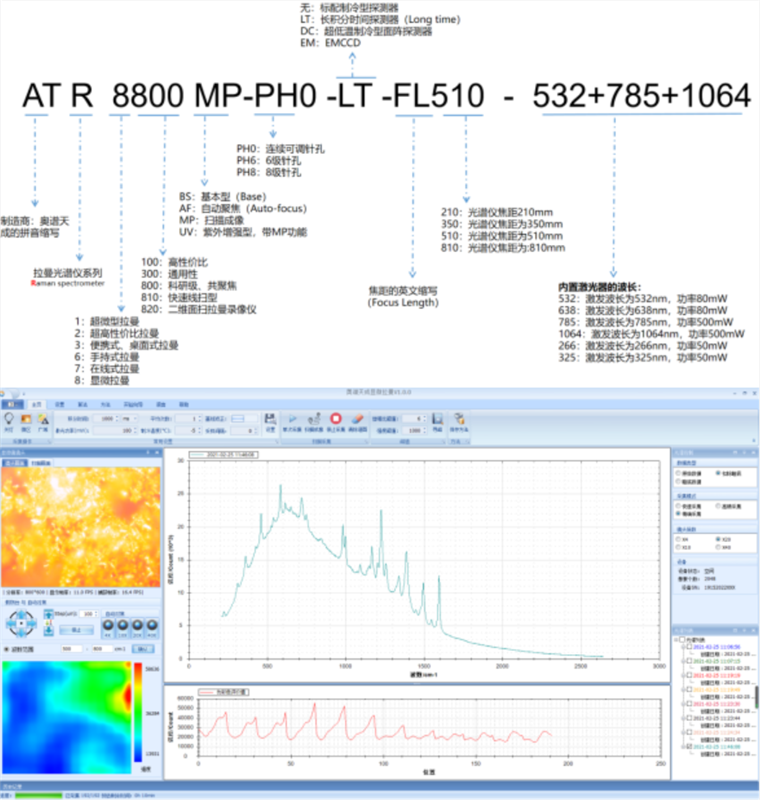The height and width of the screenshot is (800, 760).
Task: Open the time unit ms dropdown
Action: [x=128, y=418]
